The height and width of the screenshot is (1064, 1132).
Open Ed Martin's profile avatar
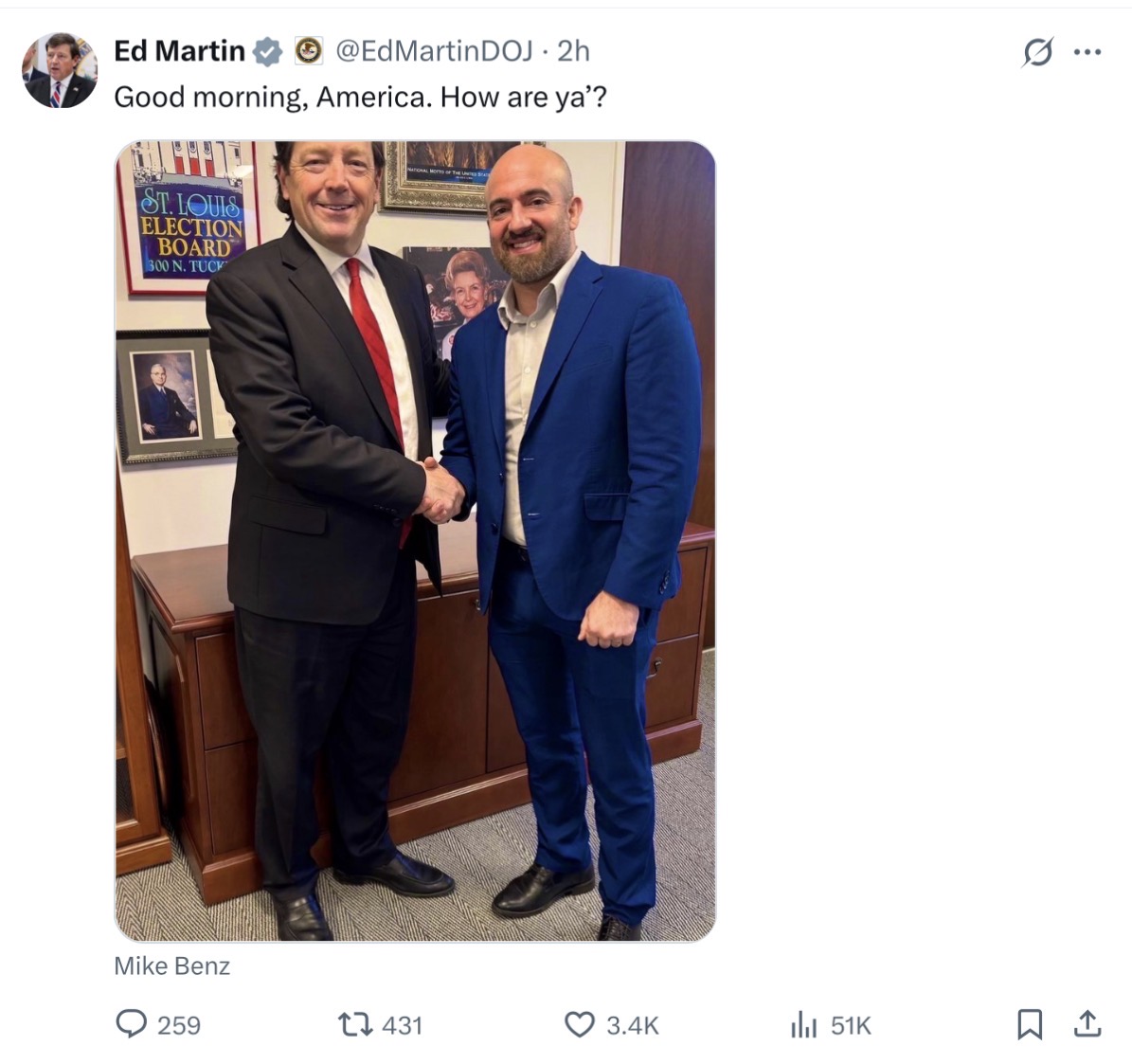(x=59, y=70)
